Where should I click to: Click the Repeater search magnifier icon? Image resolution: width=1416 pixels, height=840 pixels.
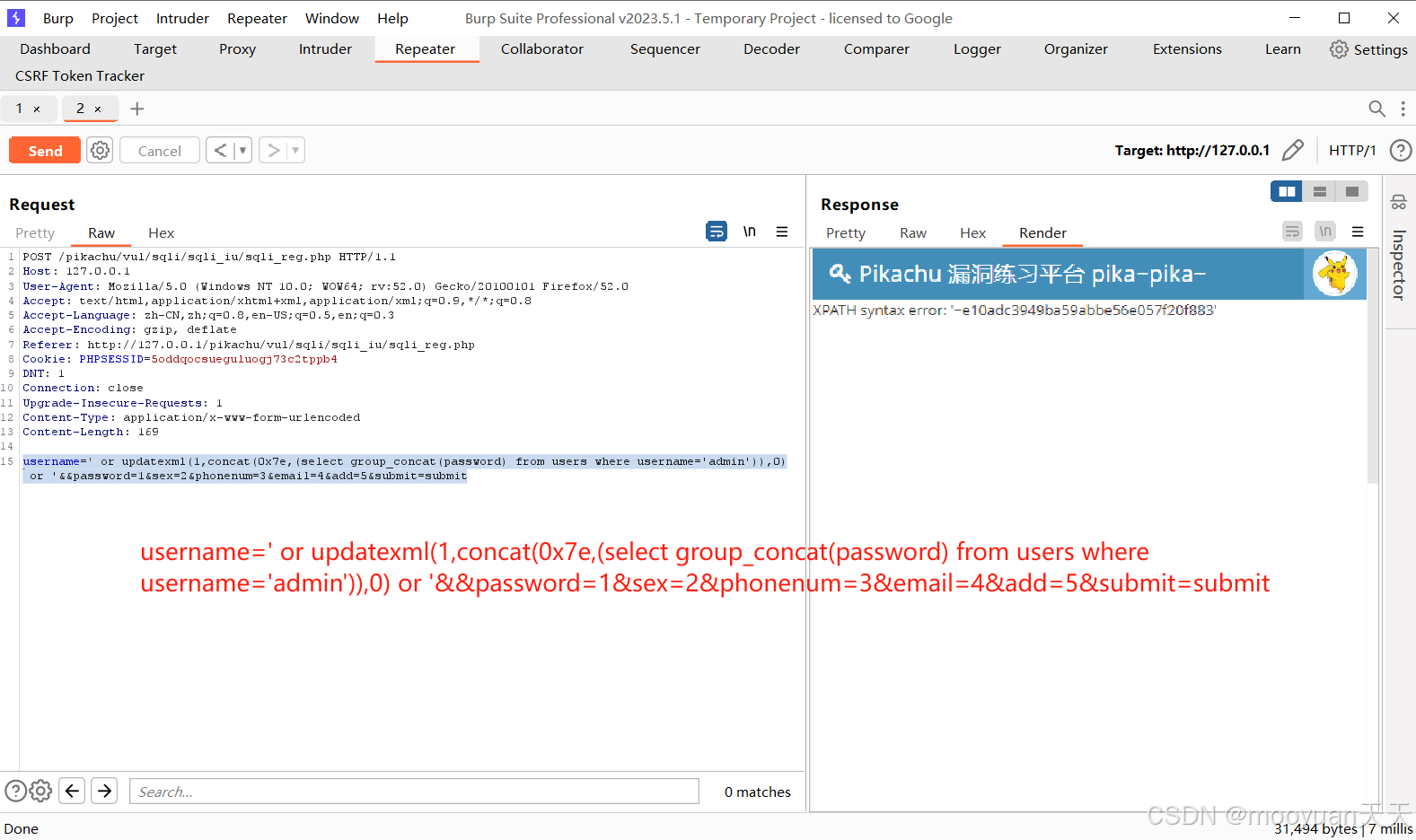click(x=1376, y=109)
